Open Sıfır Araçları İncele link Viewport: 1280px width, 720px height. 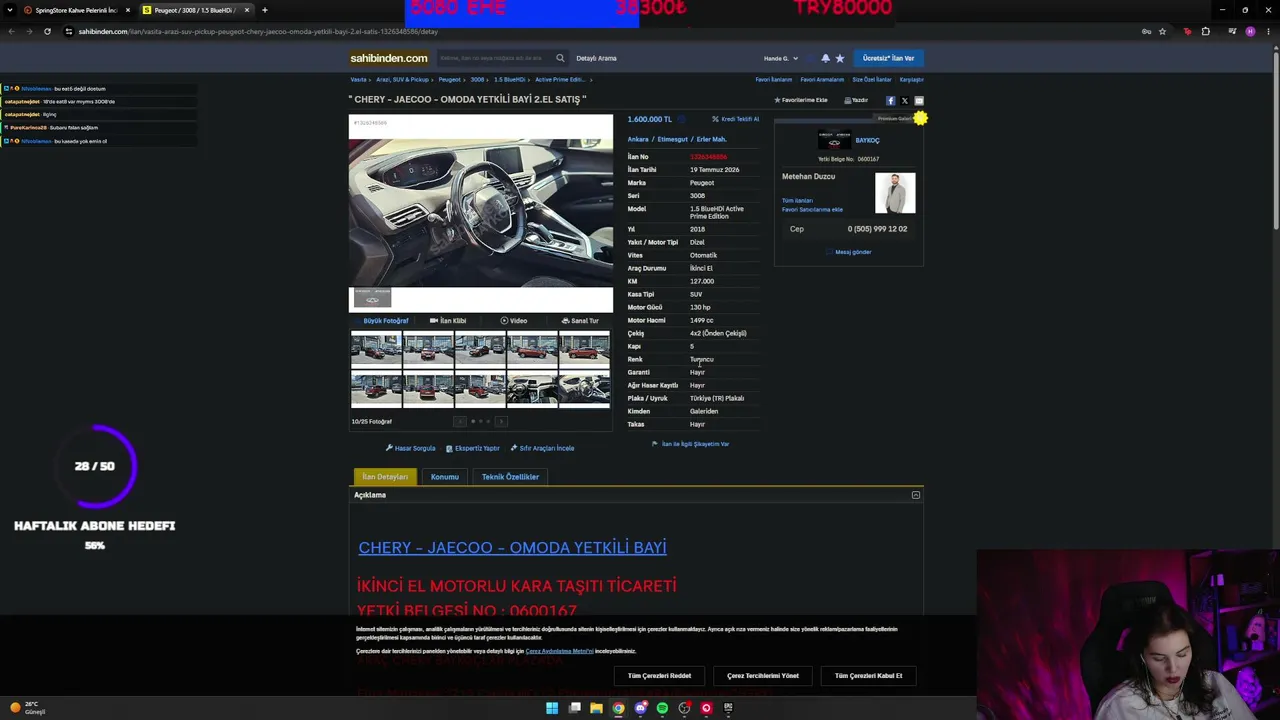tap(542, 448)
